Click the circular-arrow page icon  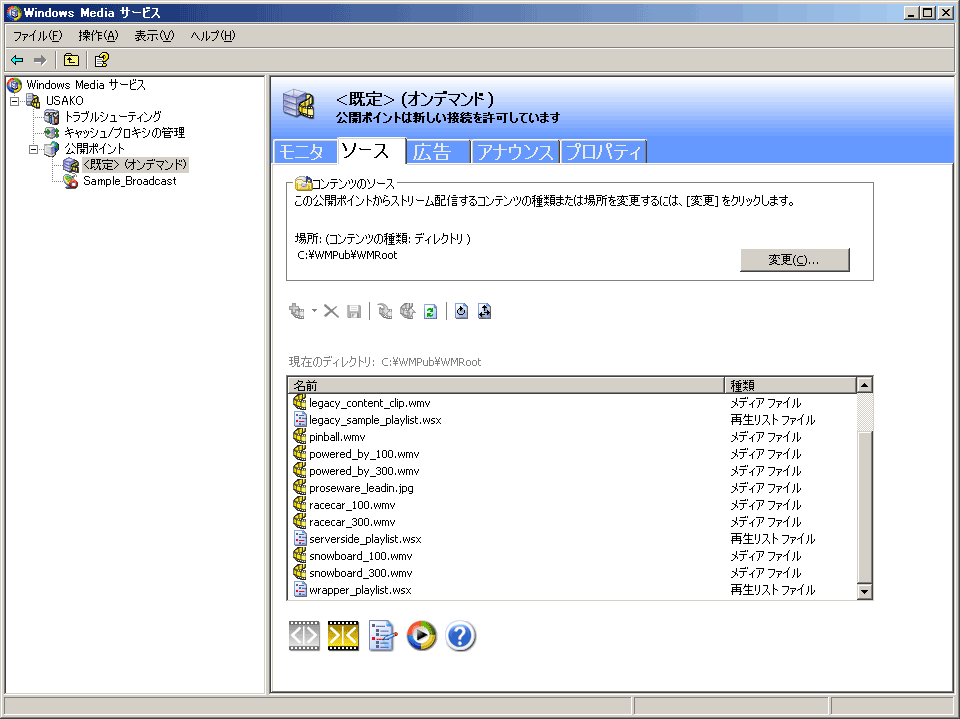point(462,311)
